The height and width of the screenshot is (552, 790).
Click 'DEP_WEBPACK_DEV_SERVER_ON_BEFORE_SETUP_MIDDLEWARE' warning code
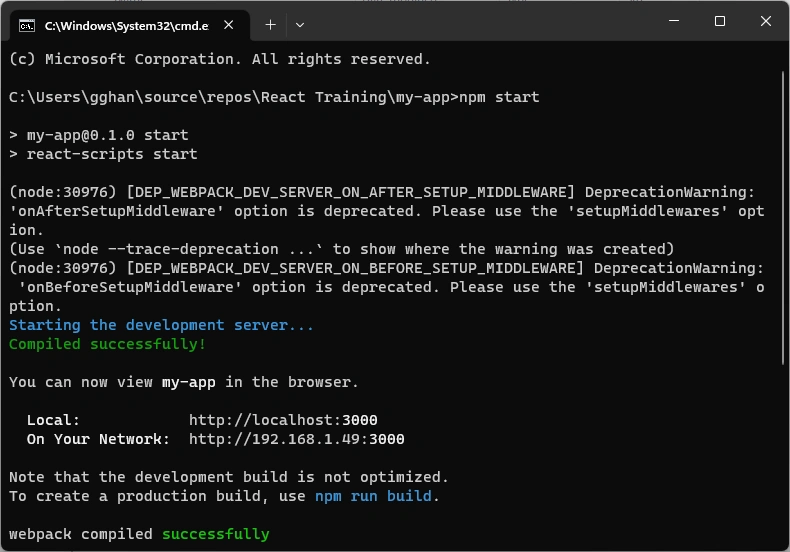(x=355, y=268)
